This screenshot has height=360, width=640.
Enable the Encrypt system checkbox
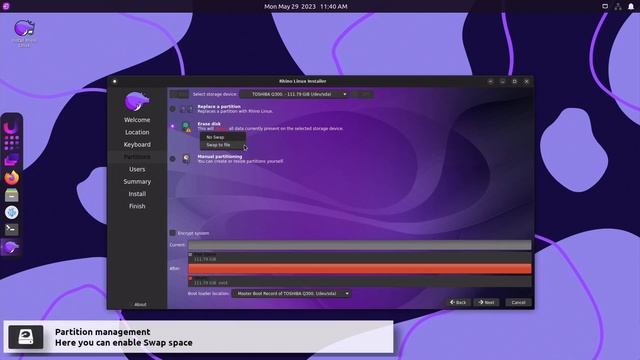pyautogui.click(x=173, y=233)
